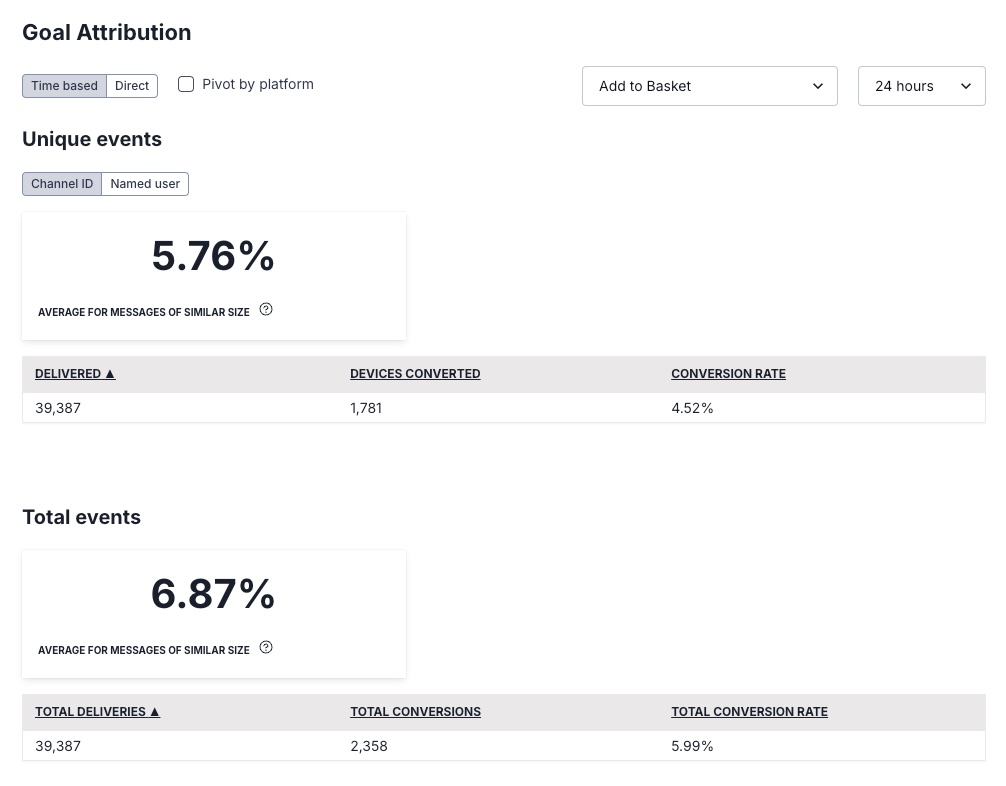This screenshot has height=786, width=1006.
Task: Sort by the DELIVERED column header
Action: pyautogui.click(x=75, y=374)
